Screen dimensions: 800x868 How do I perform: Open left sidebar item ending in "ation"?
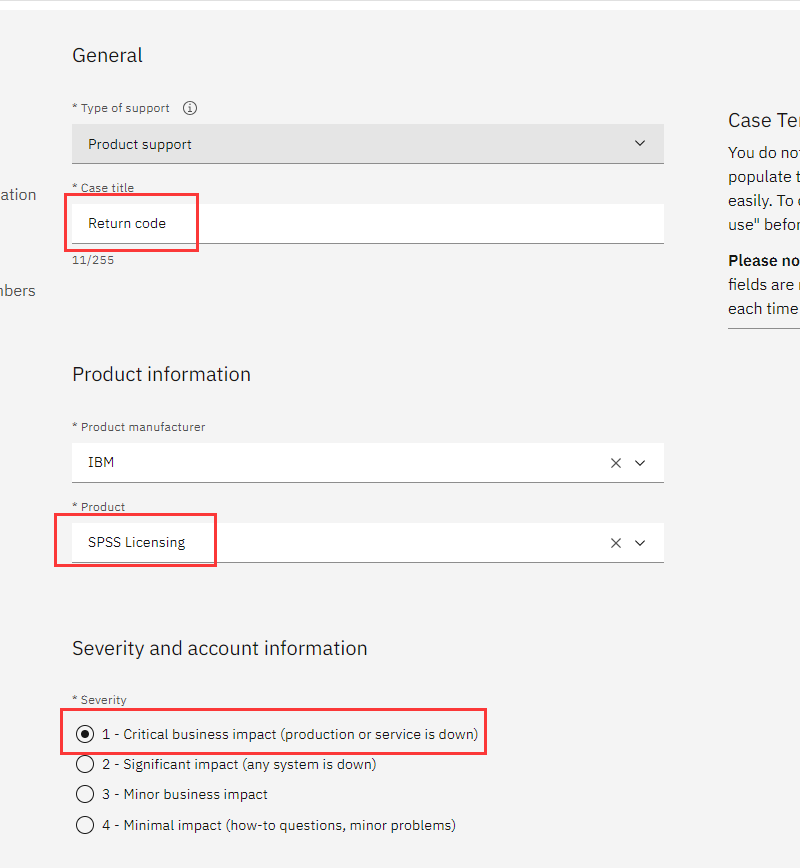point(18,195)
